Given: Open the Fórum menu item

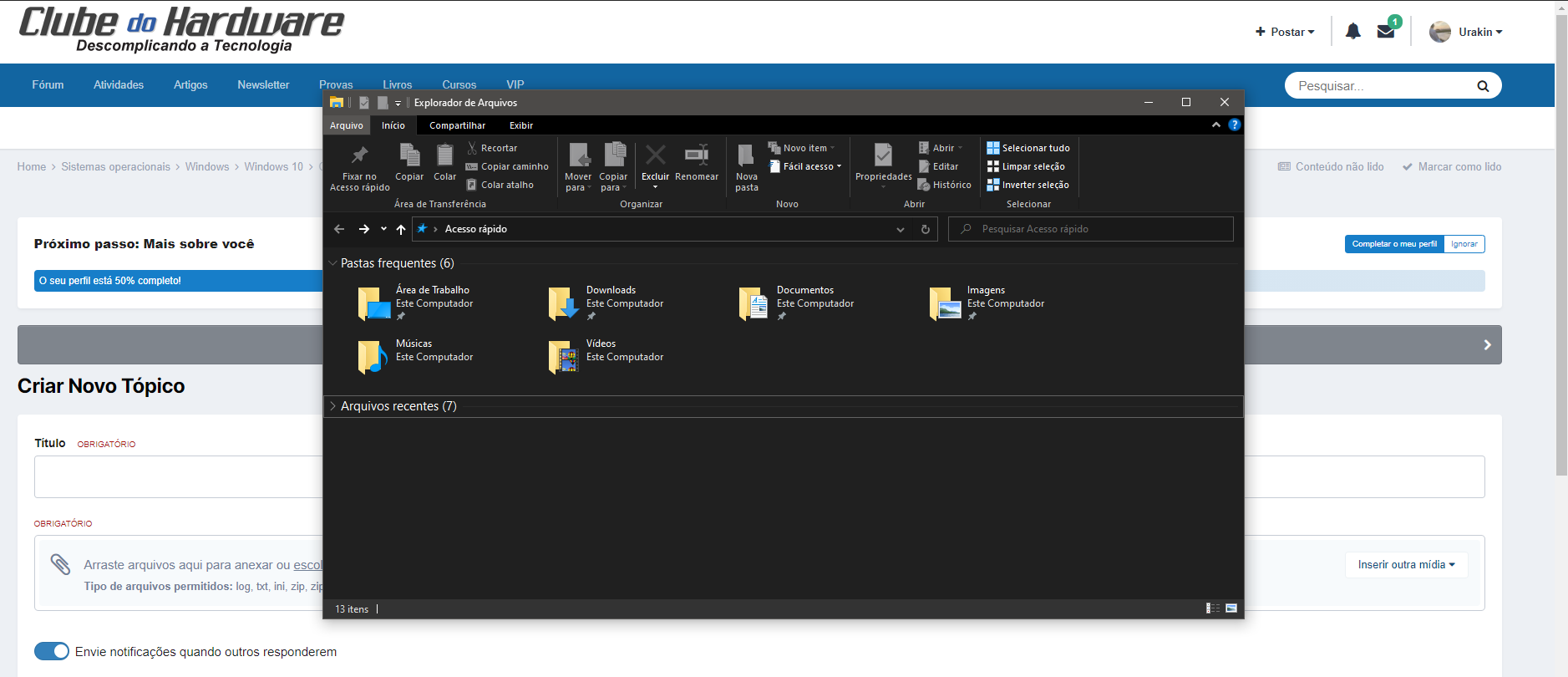Looking at the screenshot, I should click(x=48, y=84).
